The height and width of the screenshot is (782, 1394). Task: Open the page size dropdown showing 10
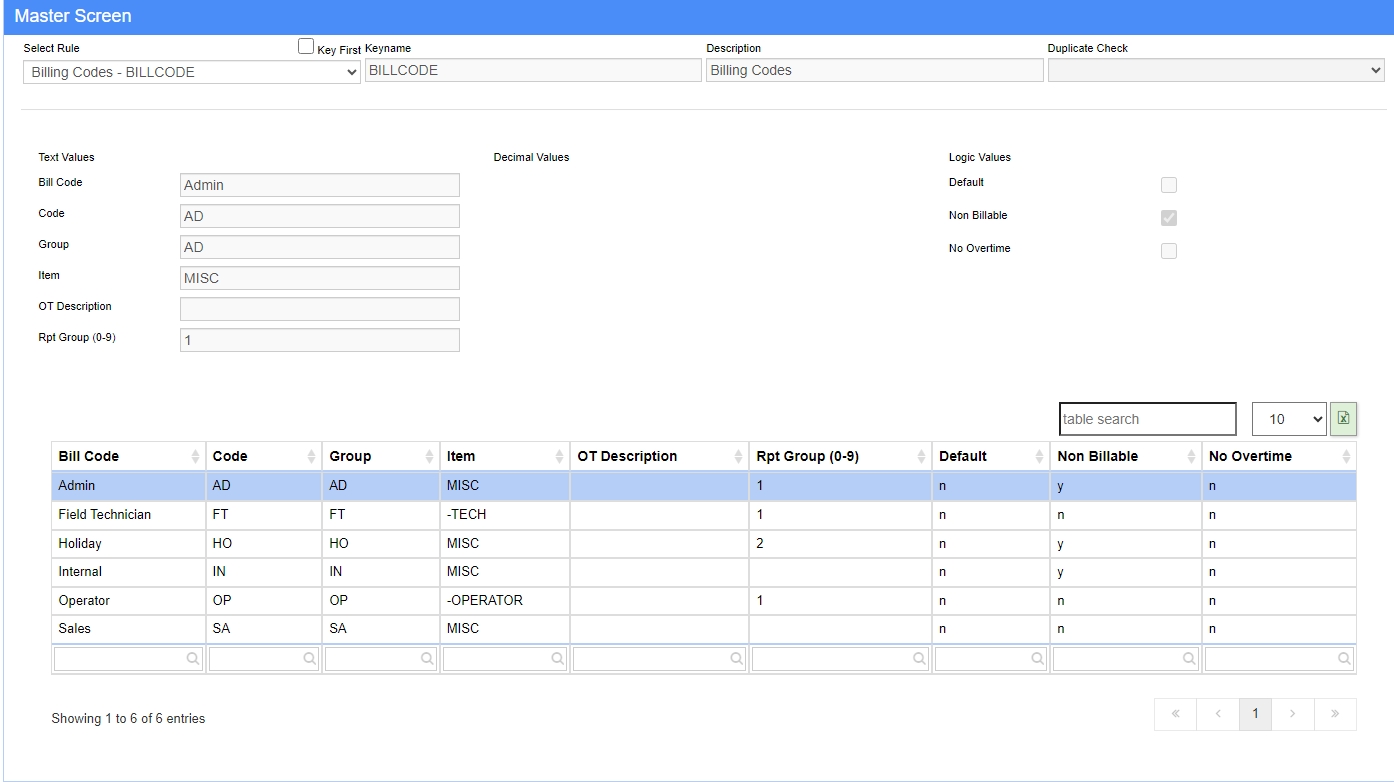[1288, 419]
